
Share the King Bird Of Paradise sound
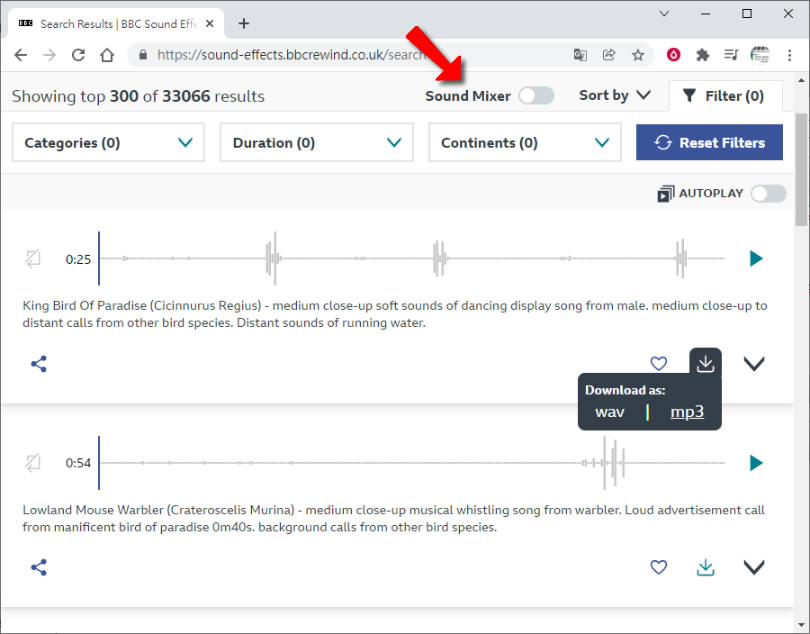pyautogui.click(x=39, y=364)
